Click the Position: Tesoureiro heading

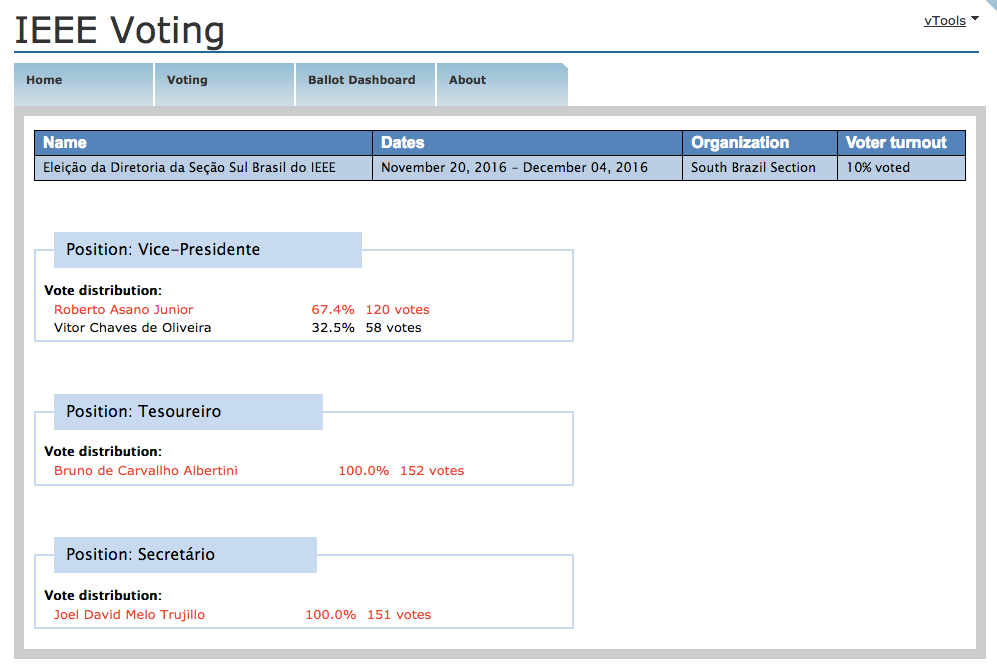click(x=144, y=412)
